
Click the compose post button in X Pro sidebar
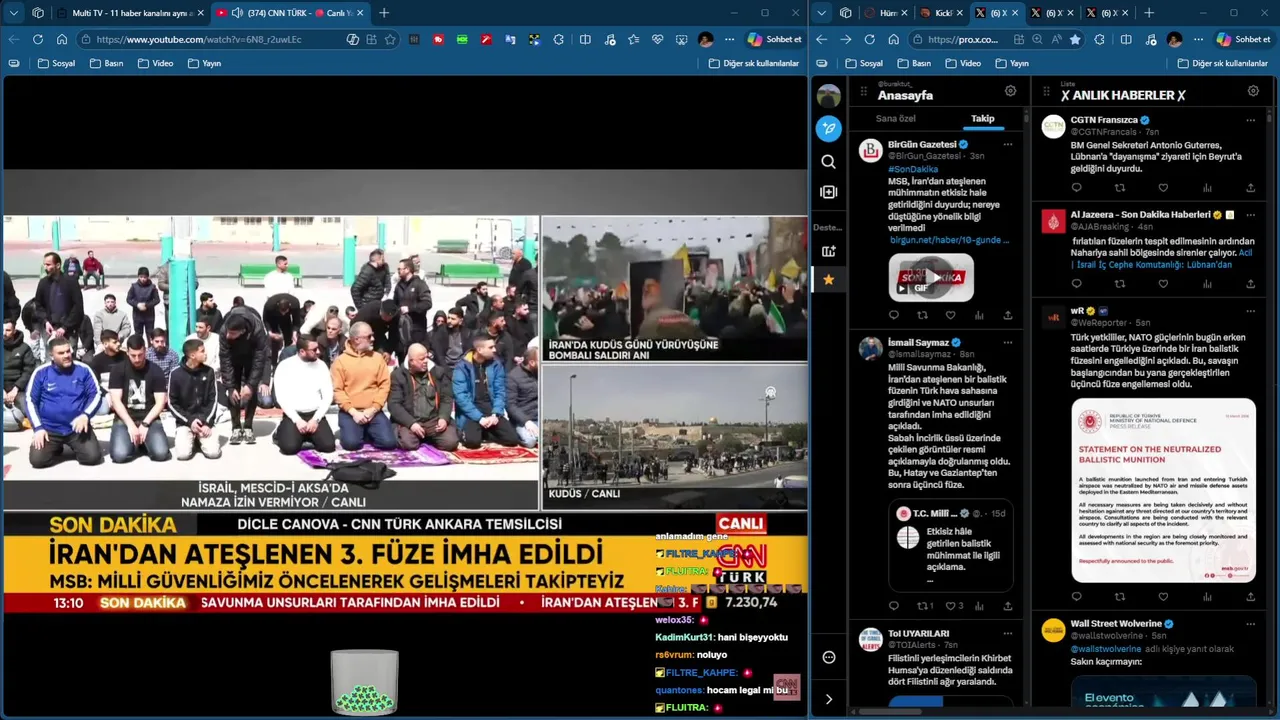(x=828, y=128)
